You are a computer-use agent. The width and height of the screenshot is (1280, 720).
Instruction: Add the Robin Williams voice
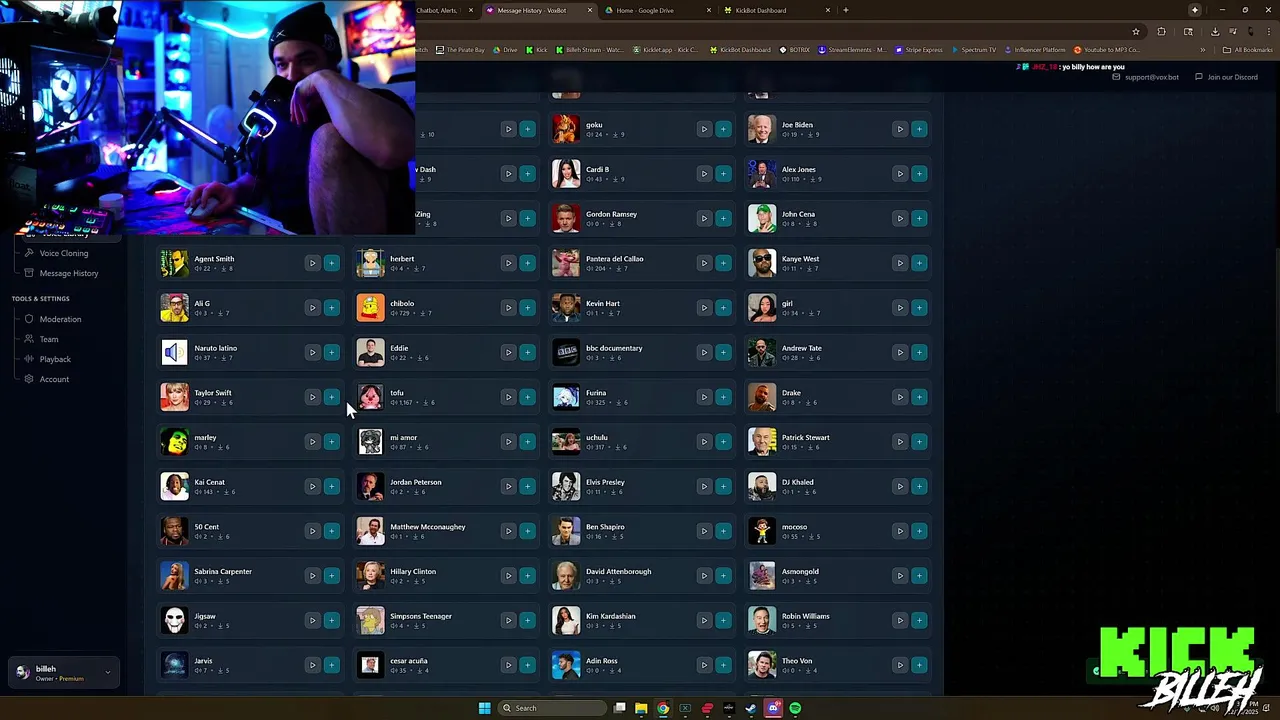pos(919,620)
